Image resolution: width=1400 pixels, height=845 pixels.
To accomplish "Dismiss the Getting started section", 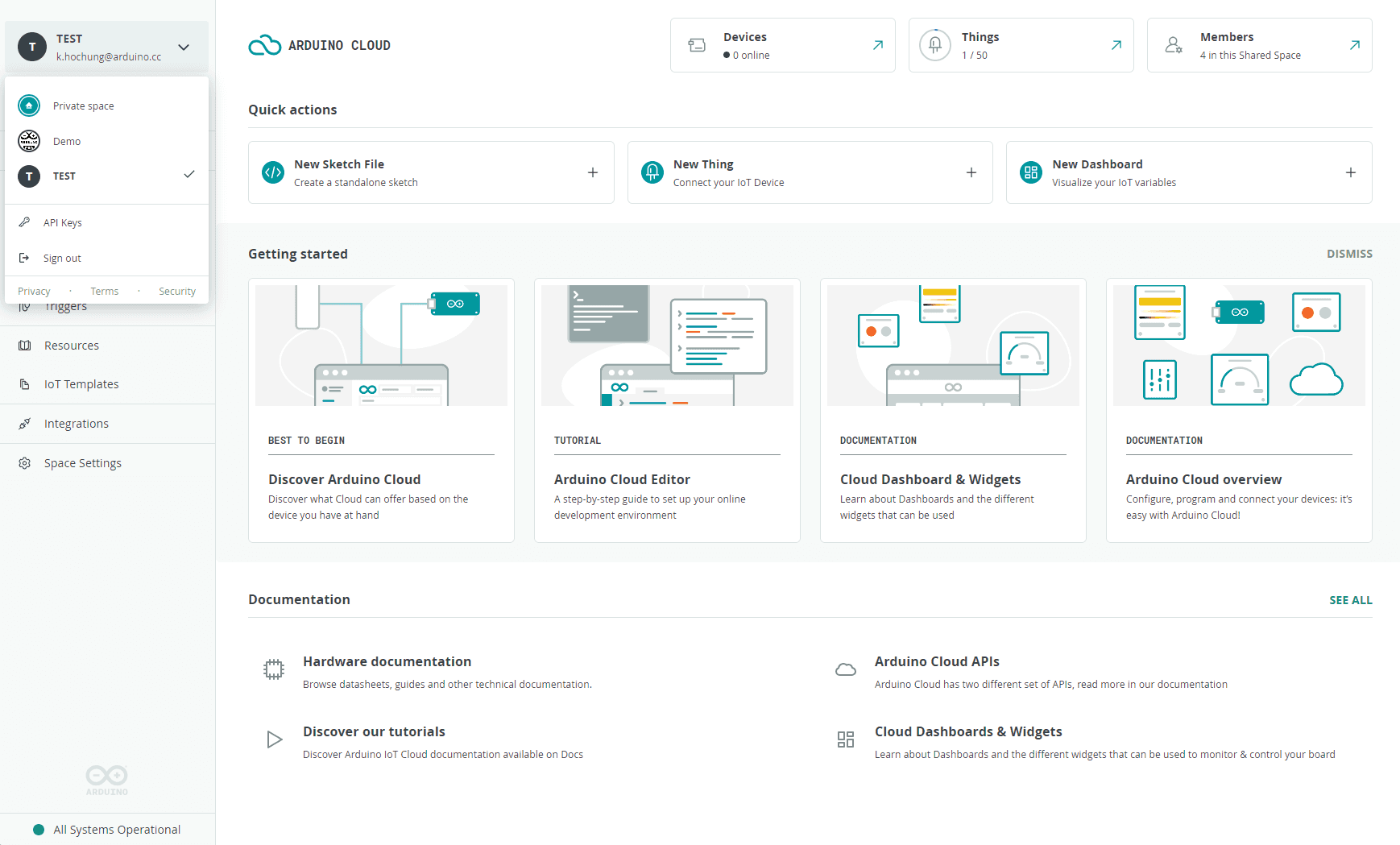I will (x=1349, y=254).
